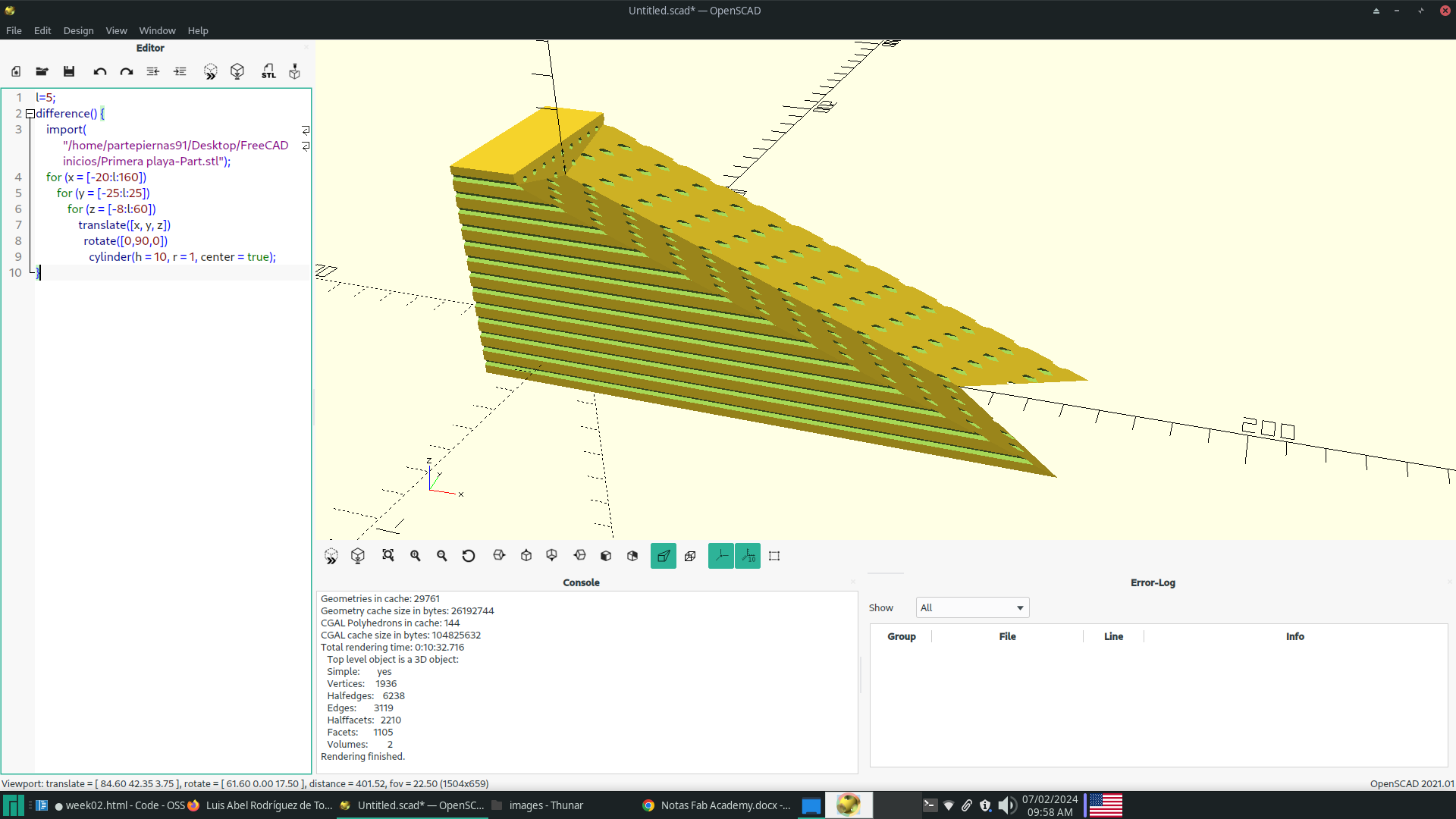Open the Help menu

pyautogui.click(x=198, y=30)
